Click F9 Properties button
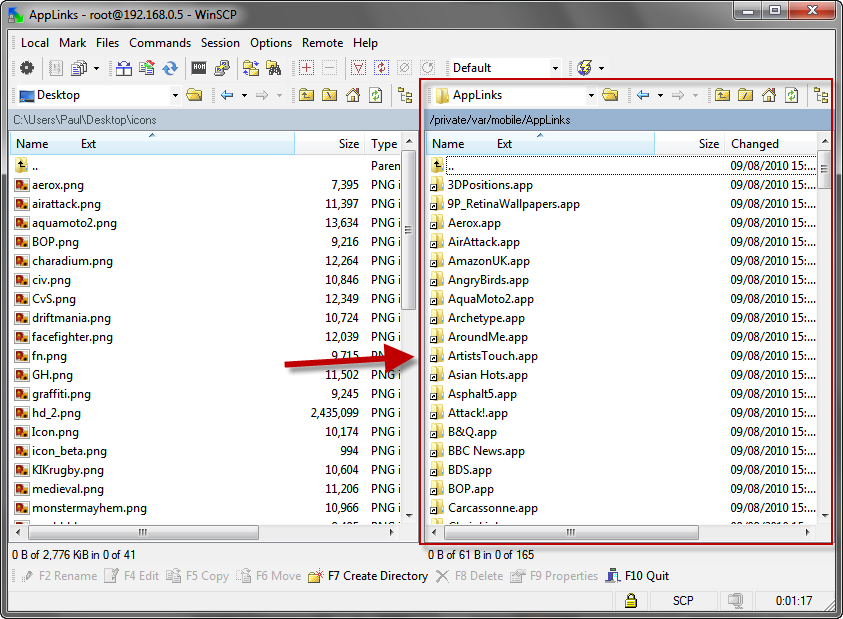The width and height of the screenshot is (843, 619). pos(554,576)
